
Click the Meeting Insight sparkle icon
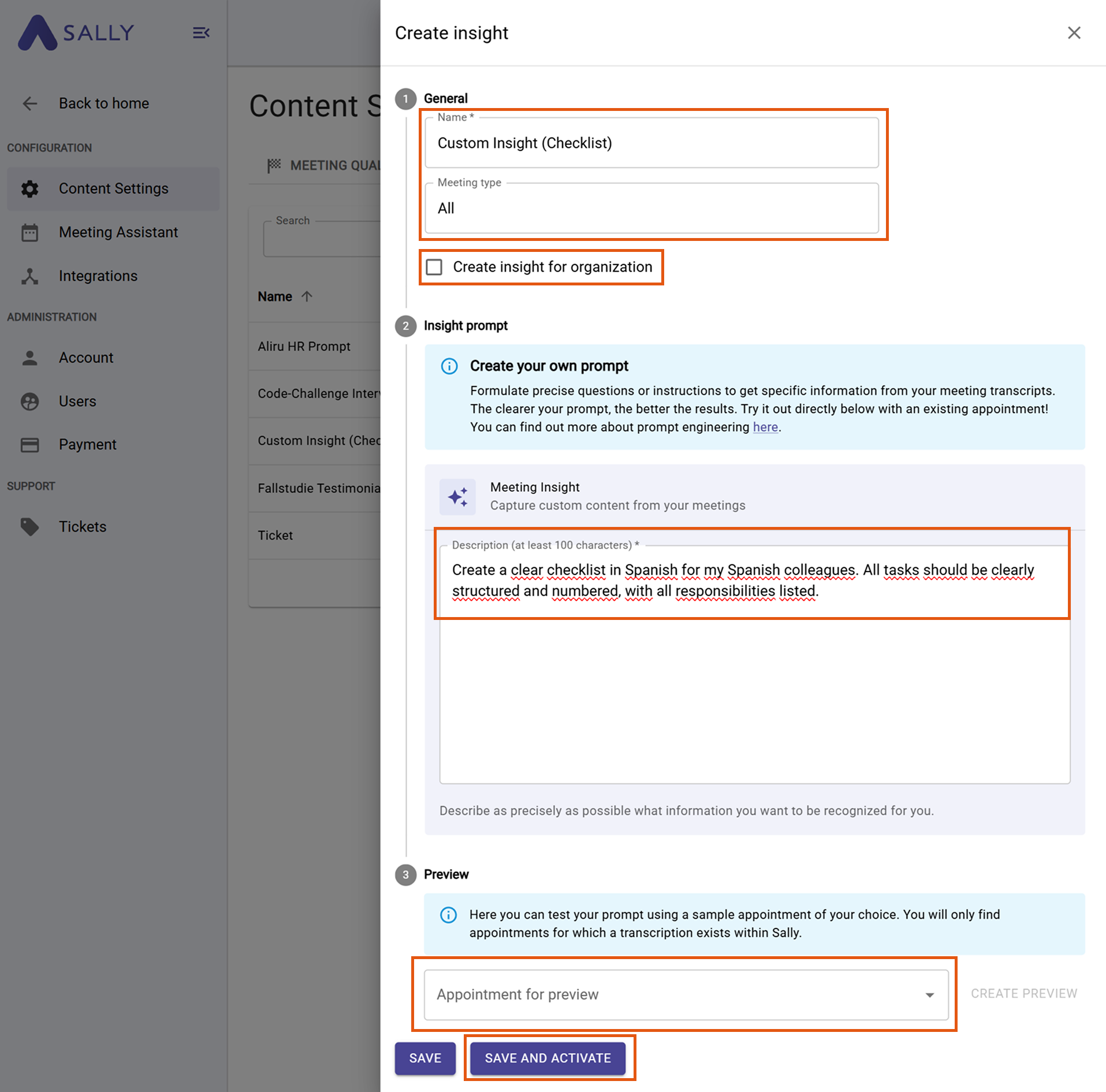(457, 497)
